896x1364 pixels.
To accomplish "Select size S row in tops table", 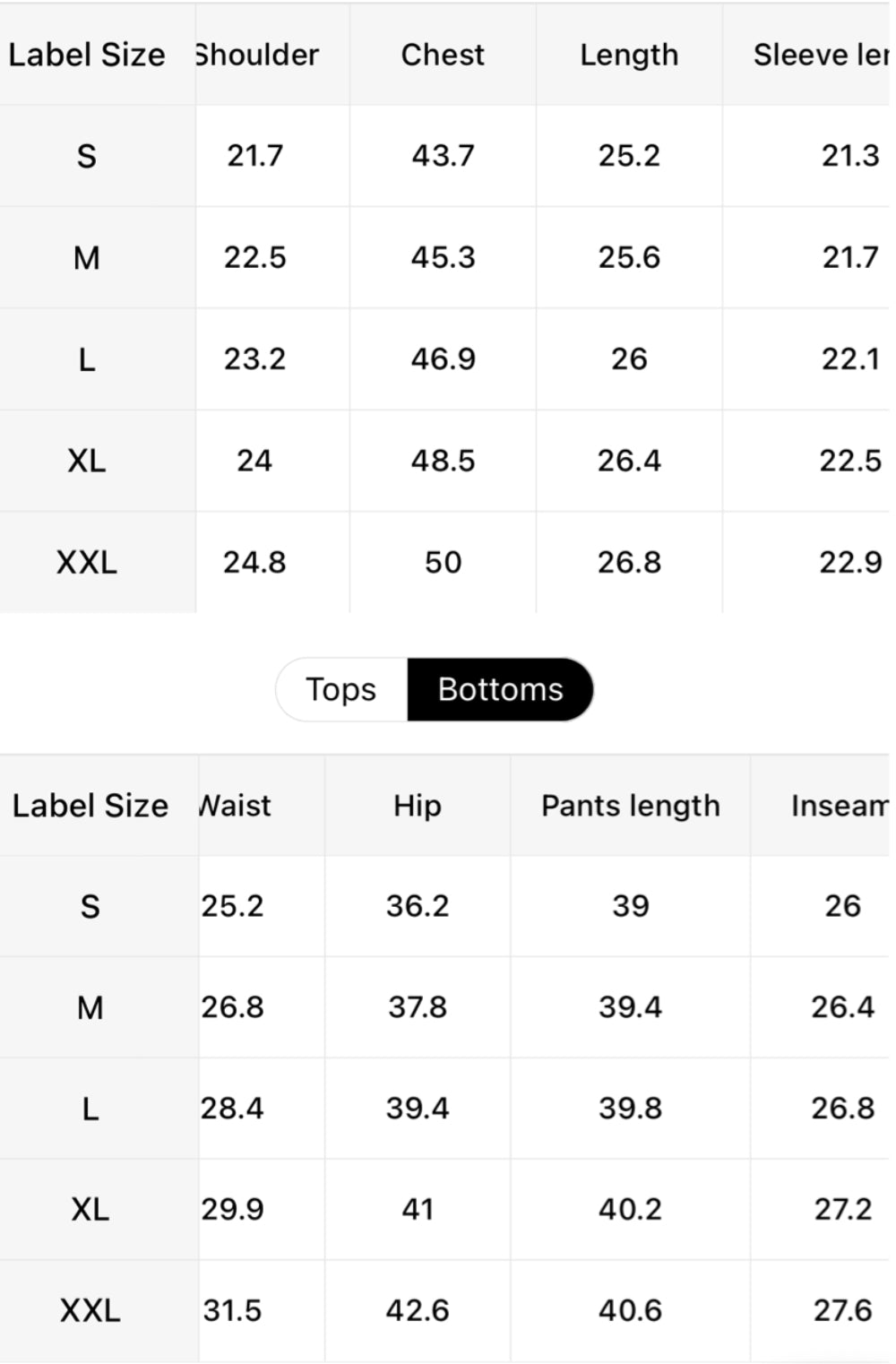I will (87, 157).
